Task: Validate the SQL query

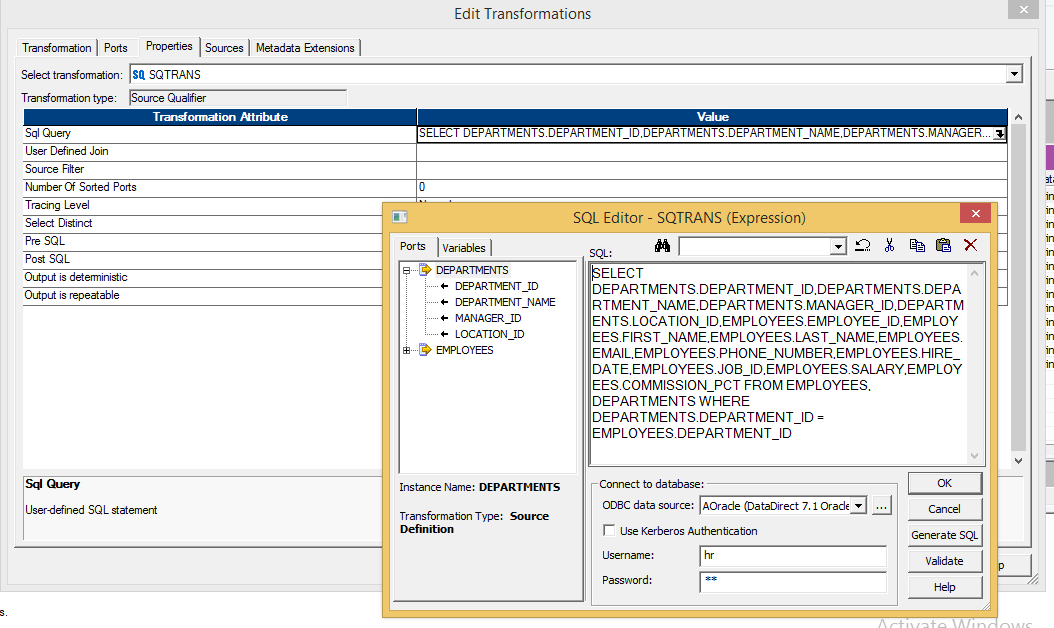Action: coord(944,560)
